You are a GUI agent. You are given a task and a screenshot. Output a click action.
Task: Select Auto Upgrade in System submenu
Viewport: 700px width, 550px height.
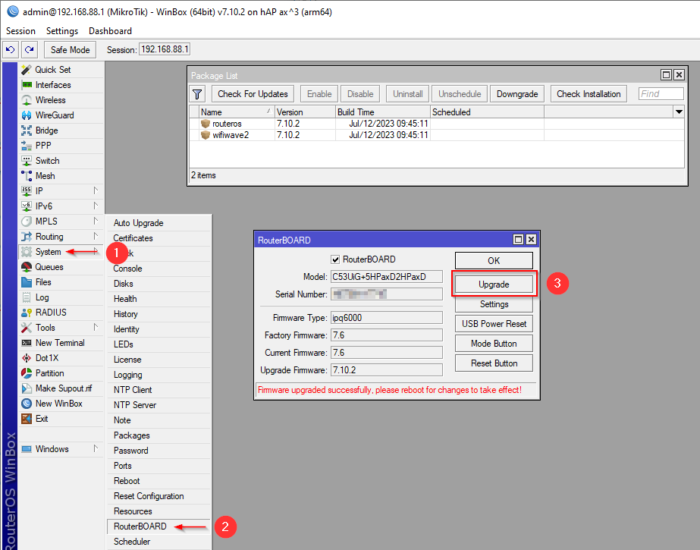click(158, 223)
